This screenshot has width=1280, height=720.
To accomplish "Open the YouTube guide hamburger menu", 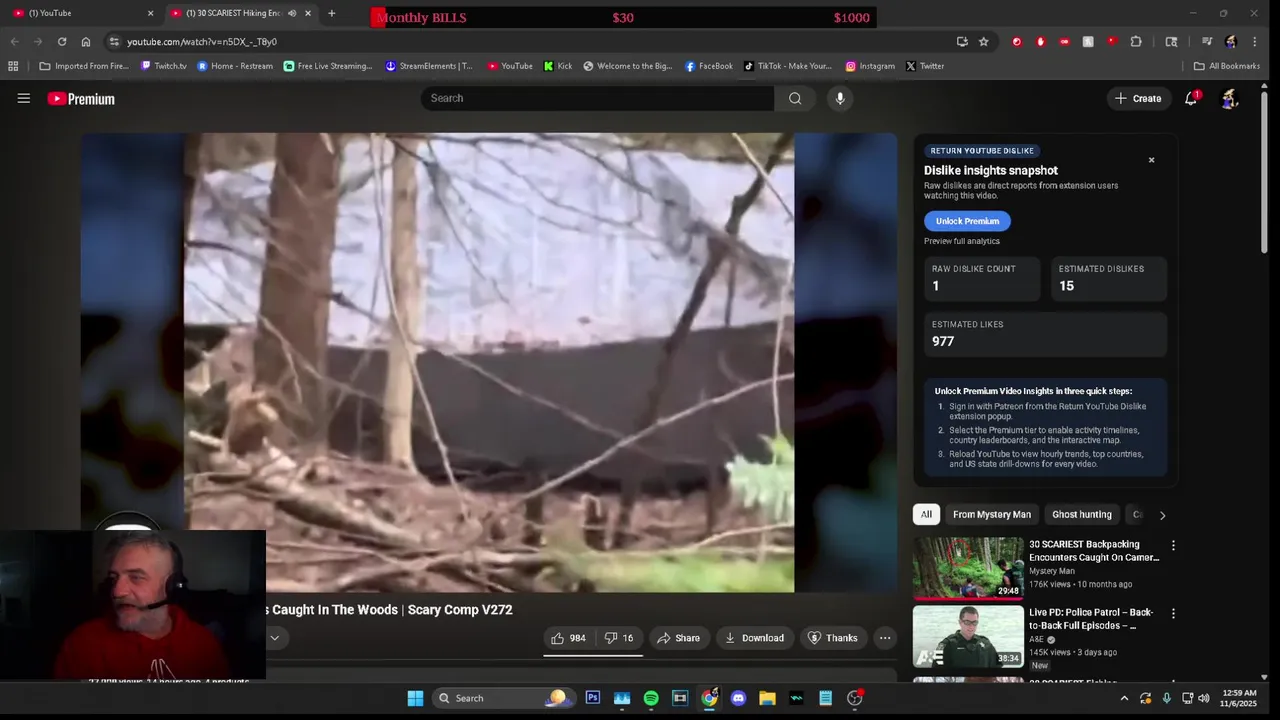I will point(24,98).
